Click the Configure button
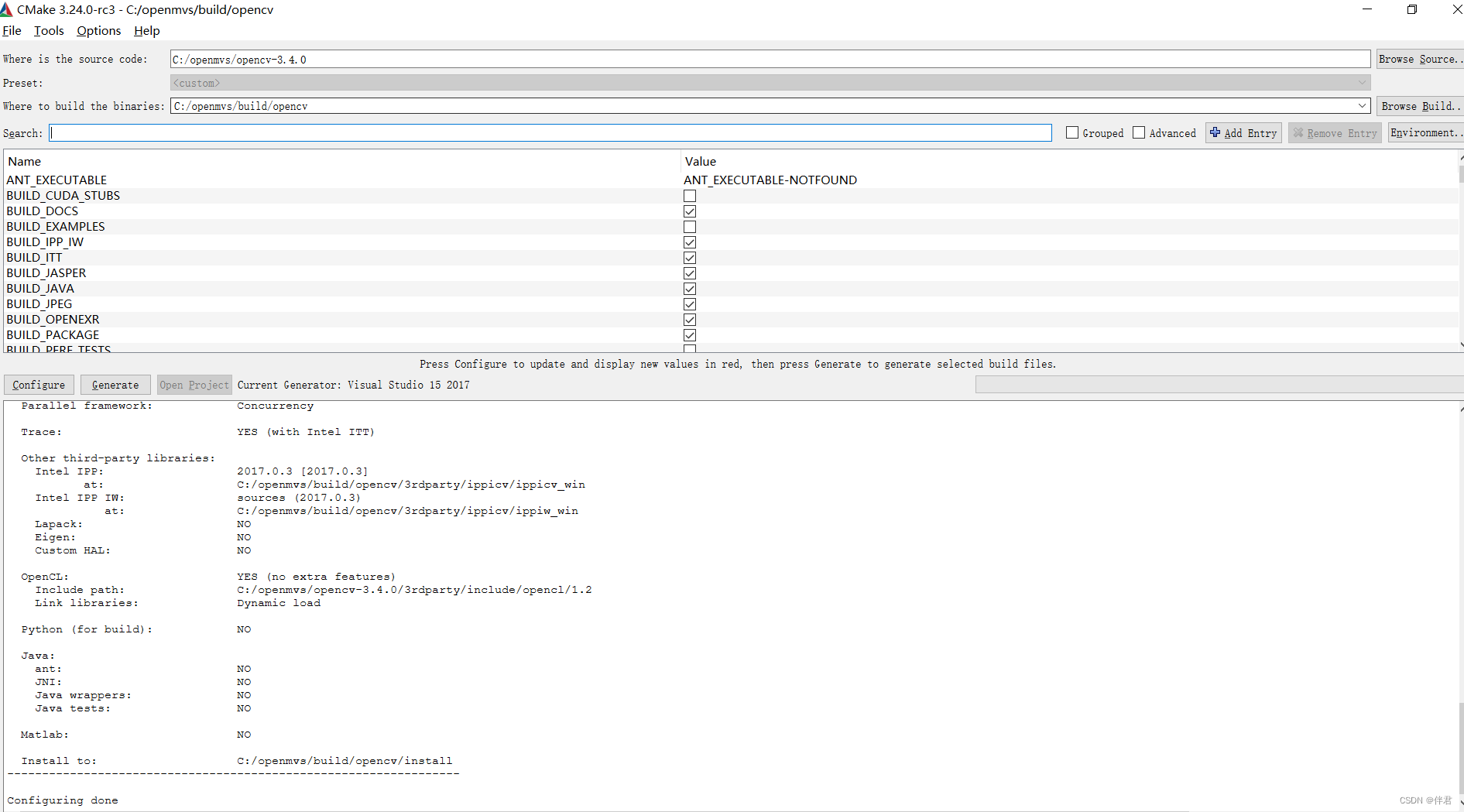Screen dimensions: 1464x812 39,385
